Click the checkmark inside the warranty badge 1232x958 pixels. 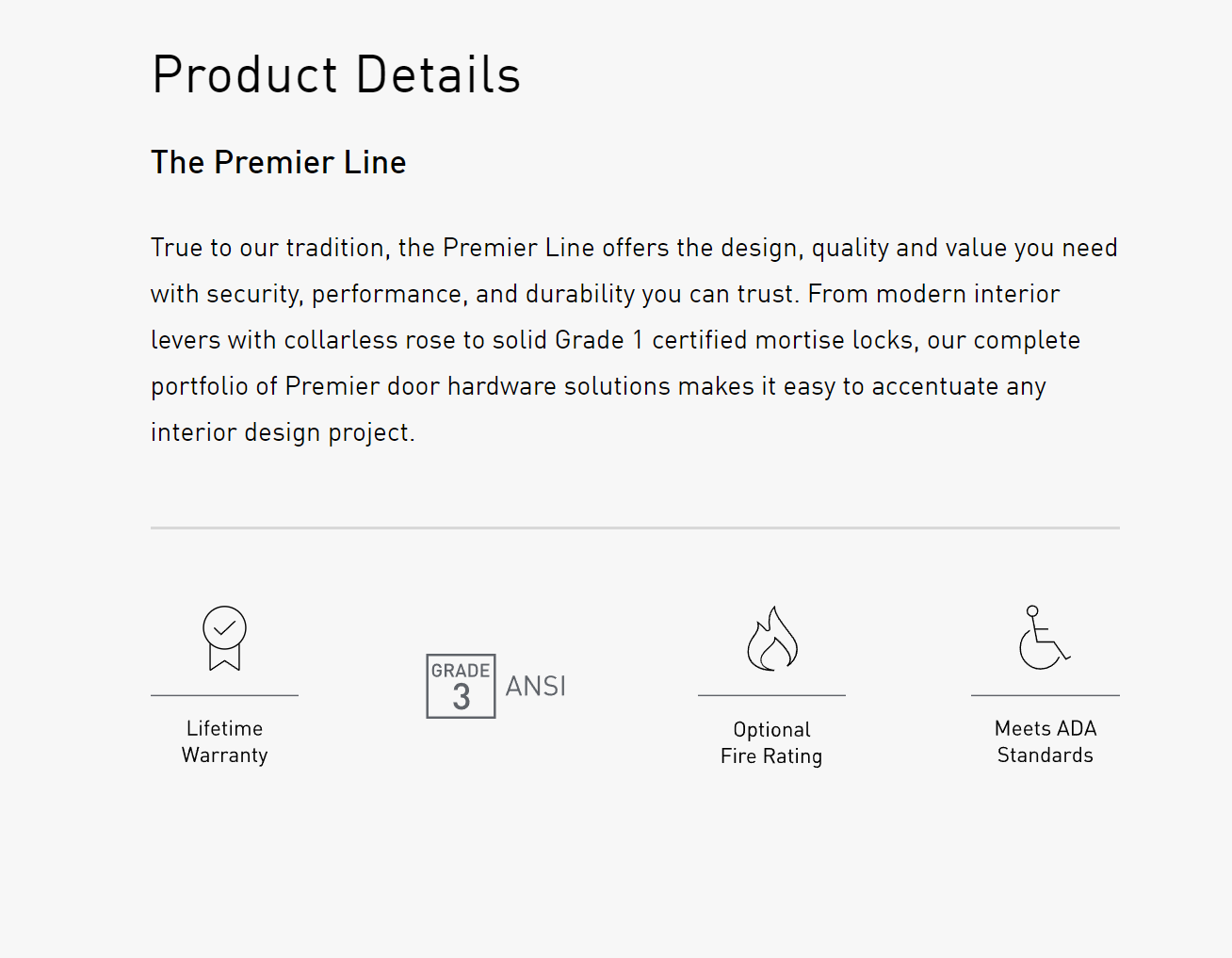click(224, 626)
